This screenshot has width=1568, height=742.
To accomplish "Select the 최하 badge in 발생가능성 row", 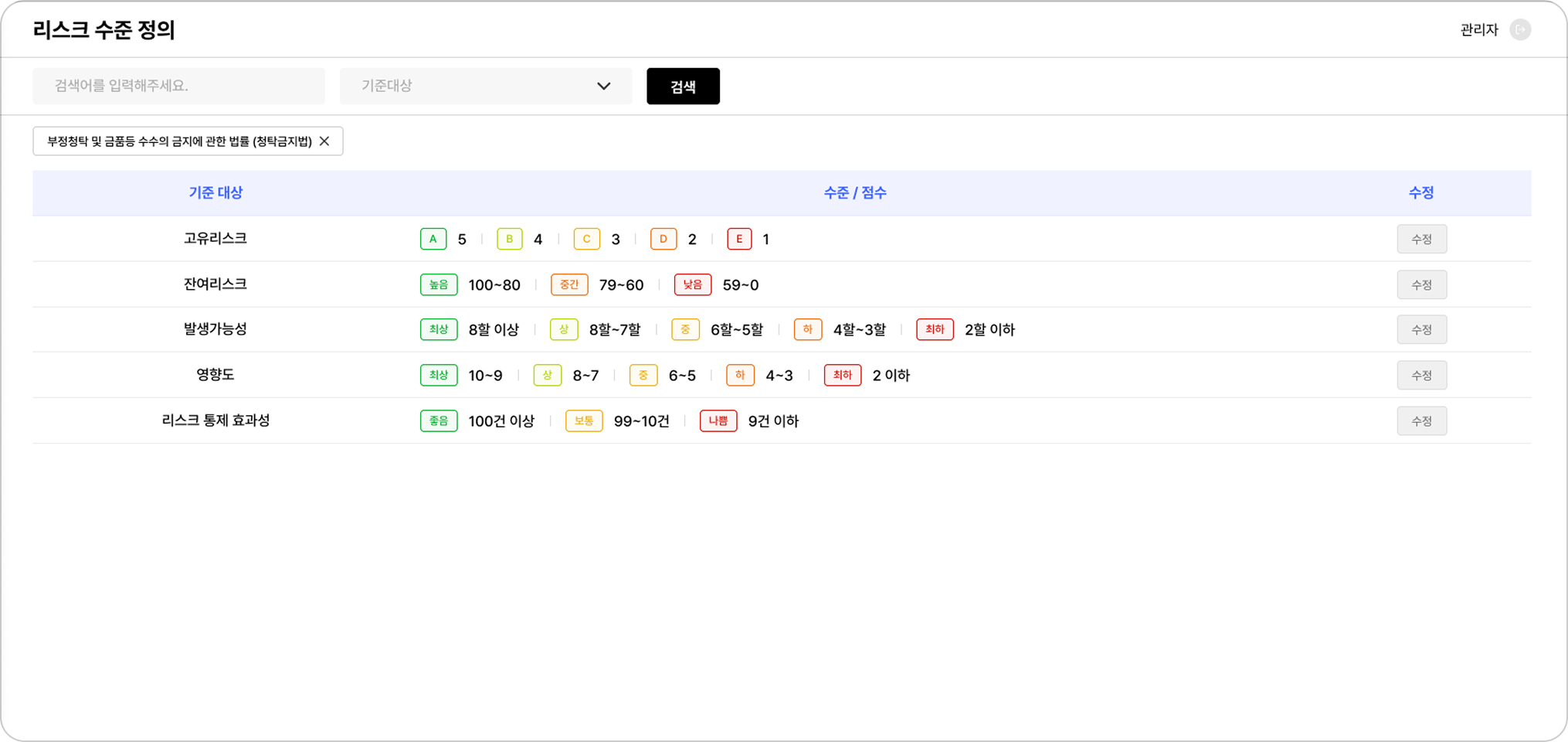I will 934,329.
